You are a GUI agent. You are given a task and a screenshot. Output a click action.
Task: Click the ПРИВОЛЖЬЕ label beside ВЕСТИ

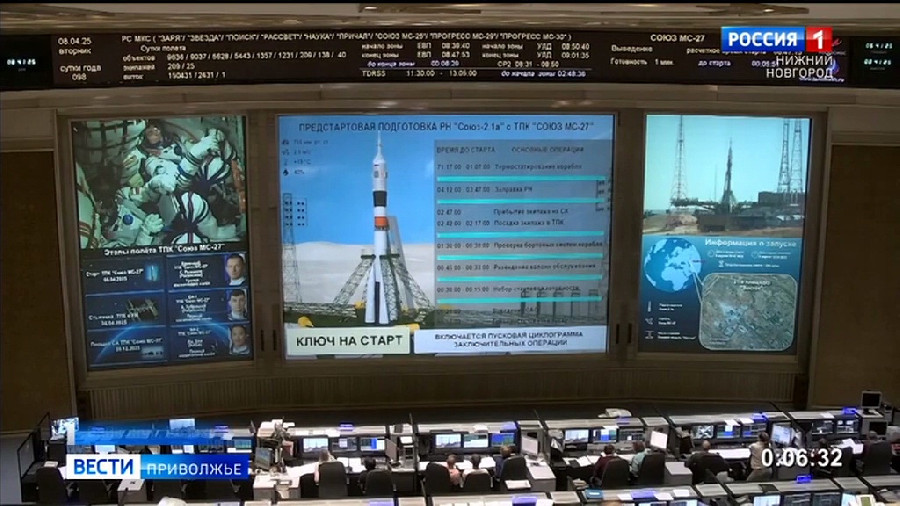click(194, 469)
